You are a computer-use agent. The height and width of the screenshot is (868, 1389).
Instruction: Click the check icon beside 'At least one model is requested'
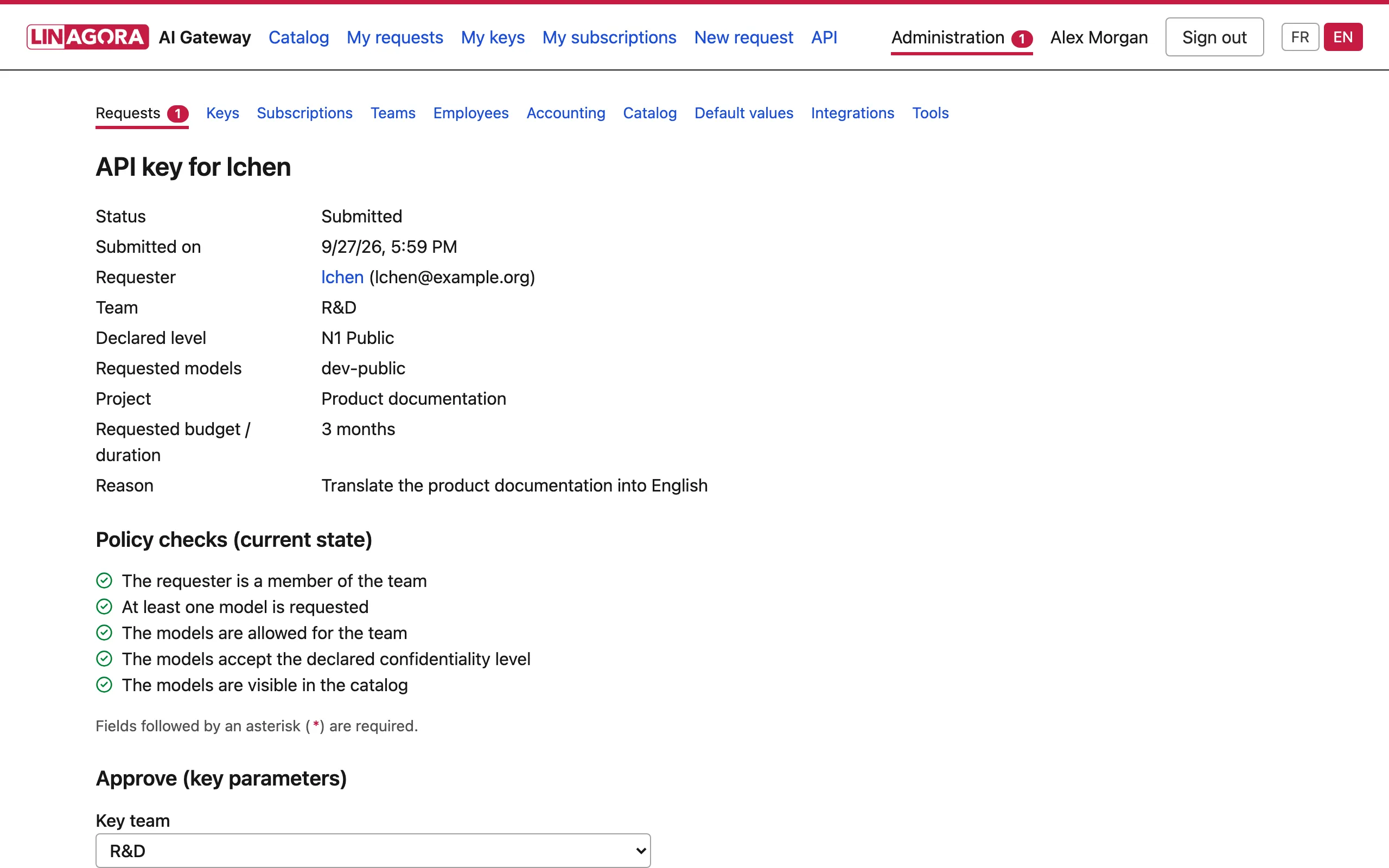point(104,606)
